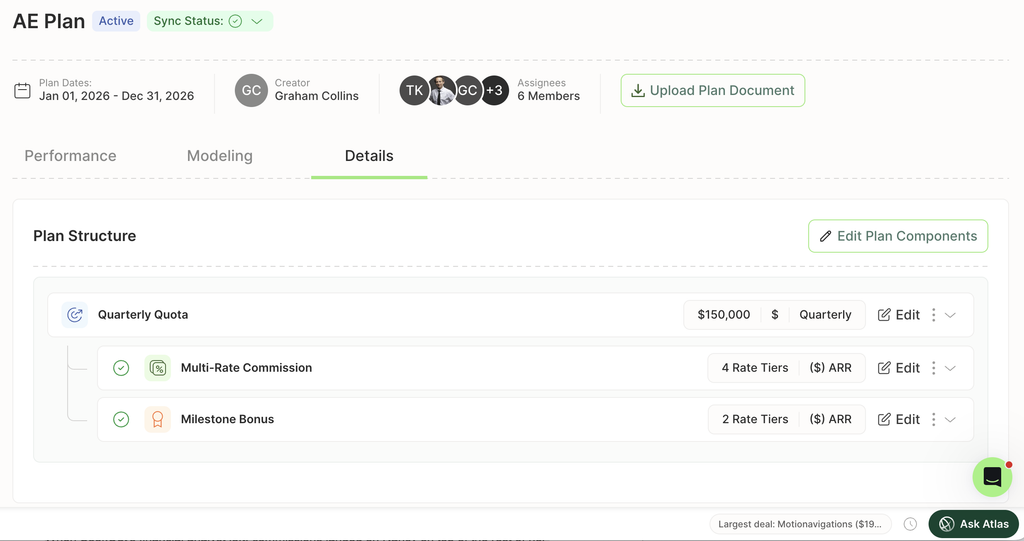Click the Sync Status green check icon
The height and width of the screenshot is (541, 1024).
pyautogui.click(x=235, y=21)
